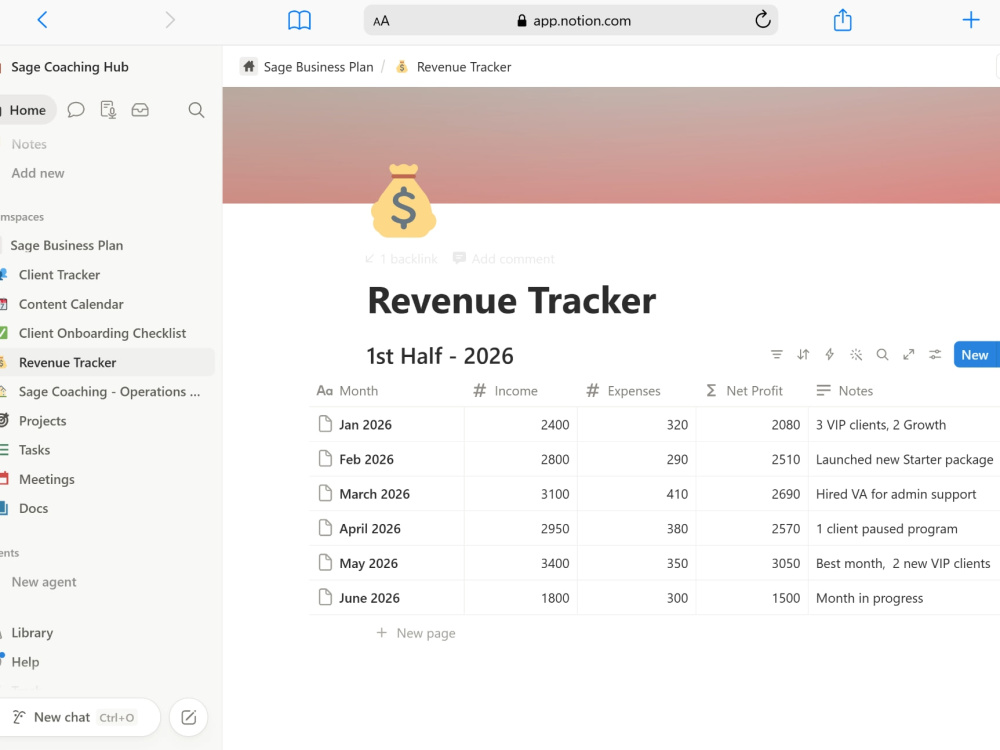Viewport: 1000px width, 750px height.
Task: Open Client Tracker page
Action: coord(59,275)
